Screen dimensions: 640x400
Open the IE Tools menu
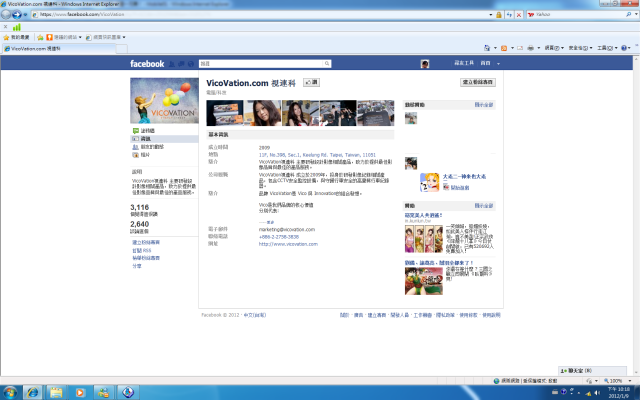[x=607, y=48]
